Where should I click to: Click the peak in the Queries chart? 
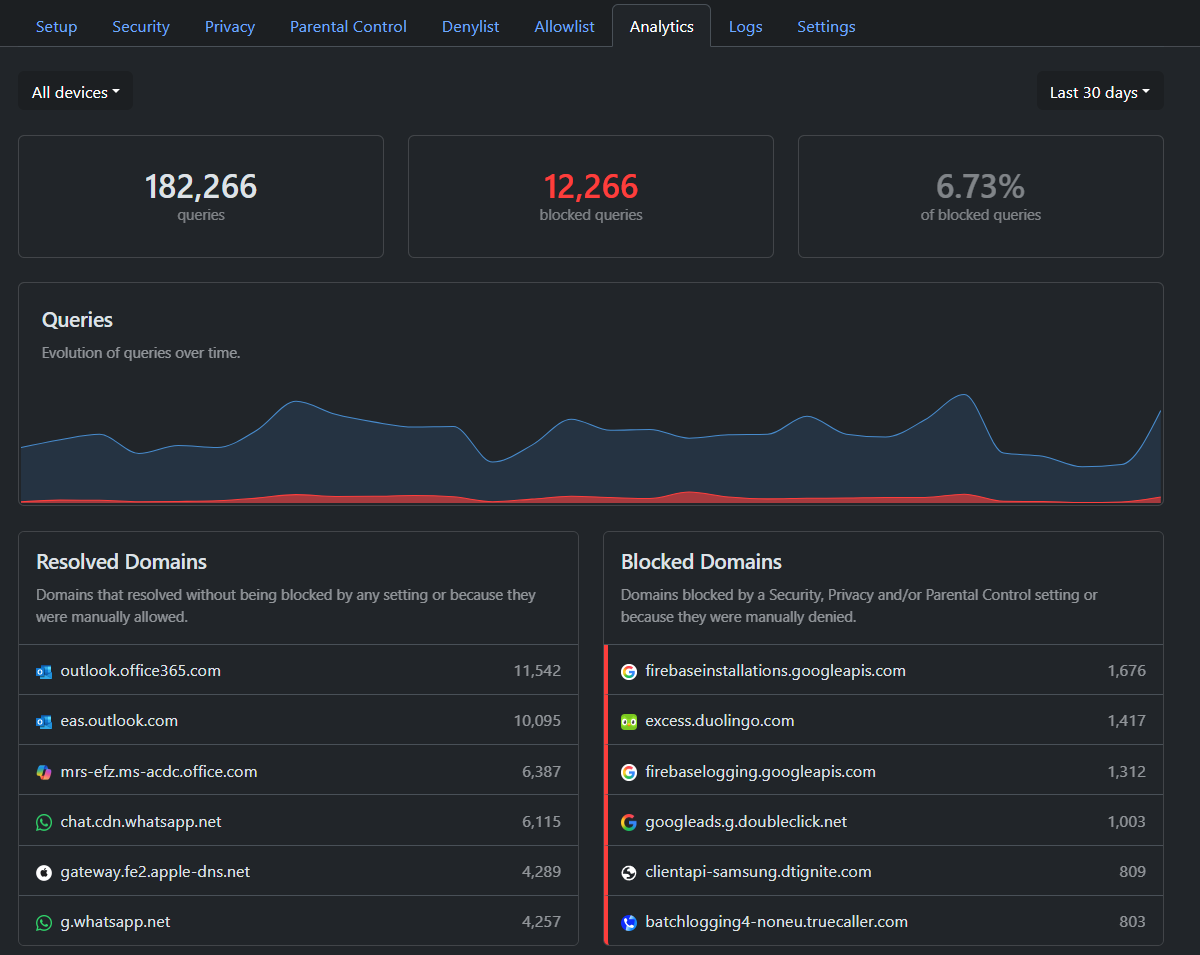click(963, 395)
